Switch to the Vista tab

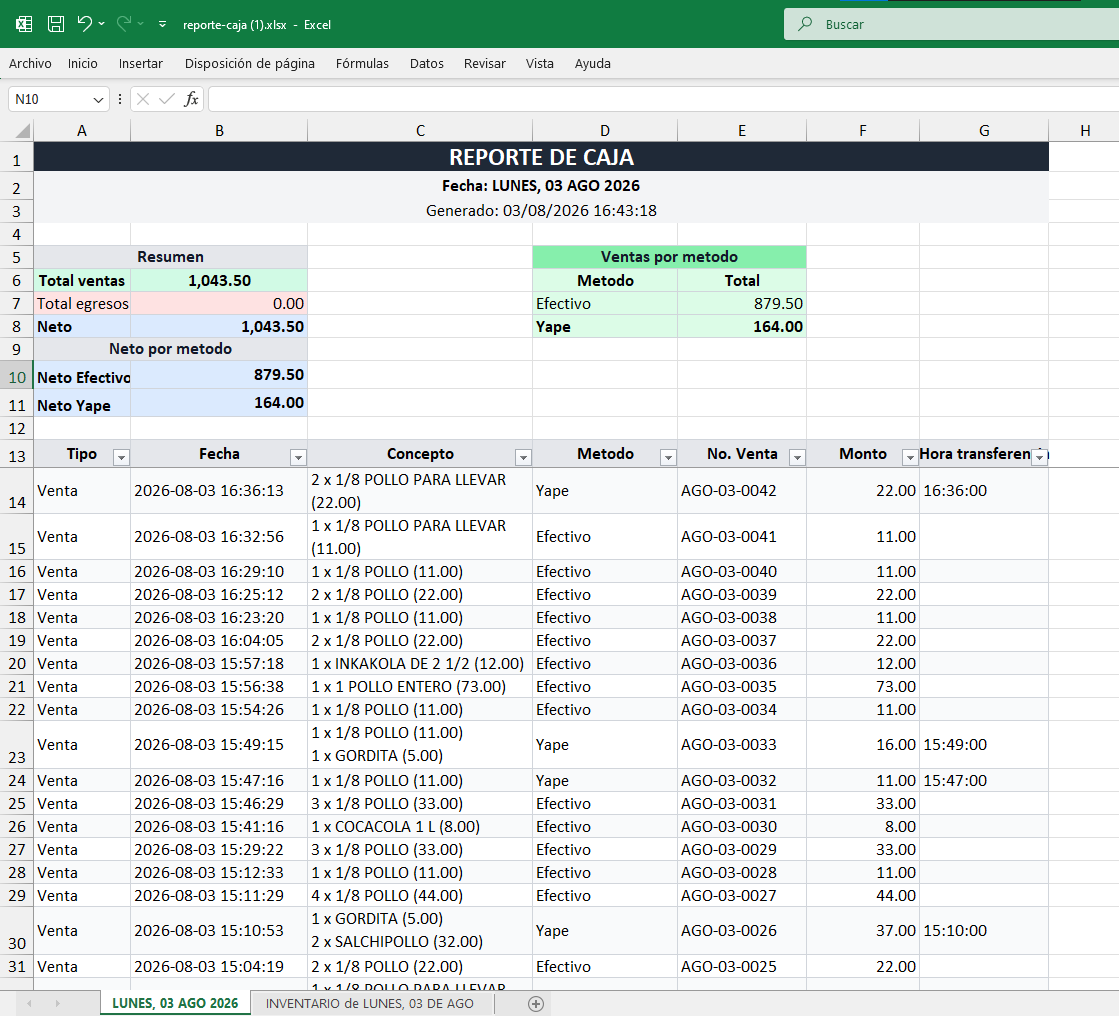coord(540,64)
